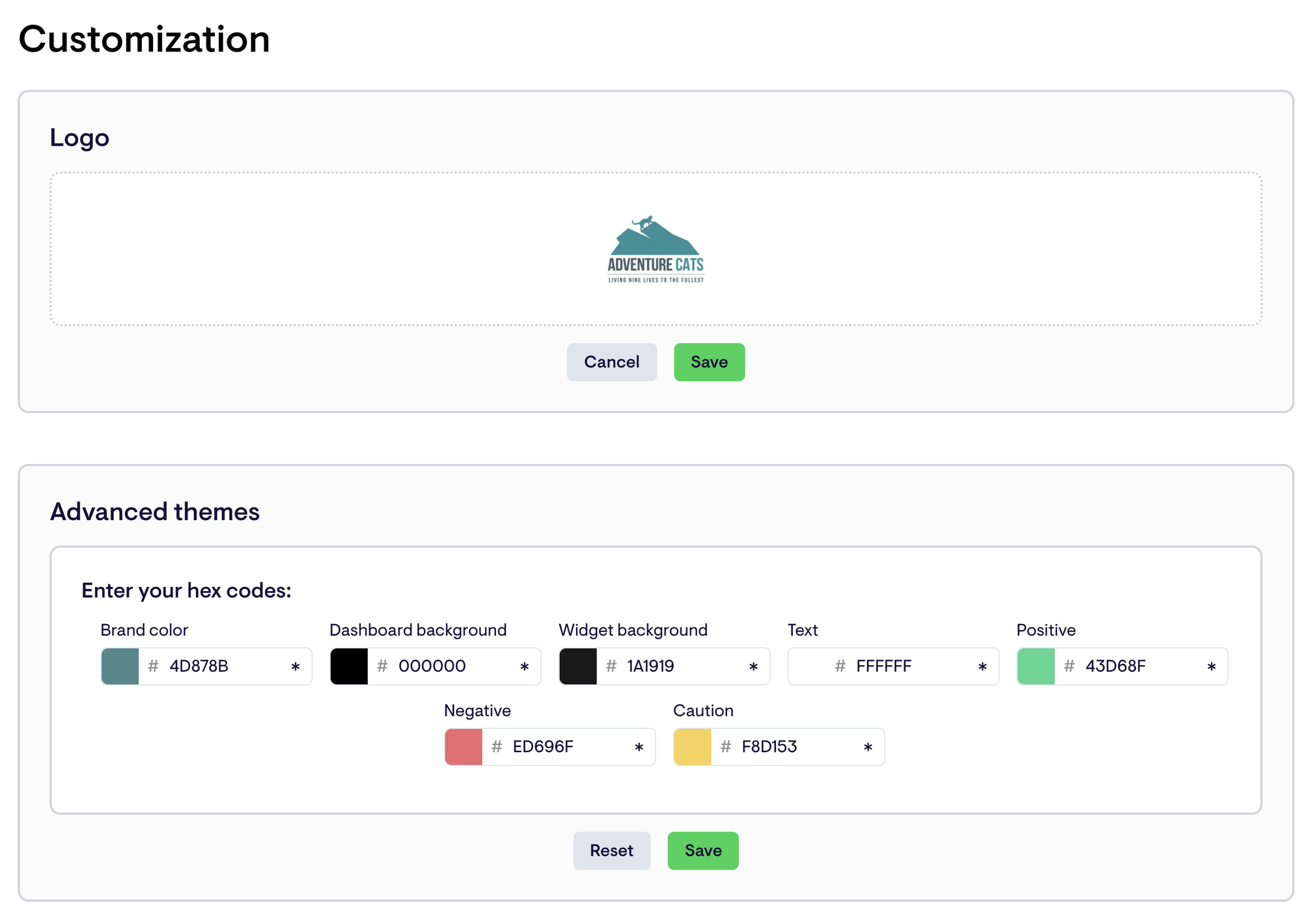Click the 'Brand color' label
The width and height of the screenshot is (1302, 924).
pyautogui.click(x=144, y=630)
